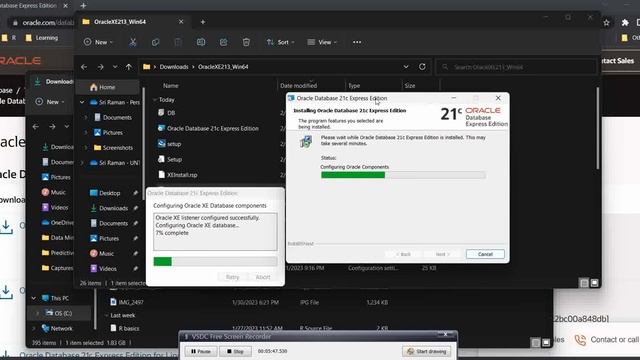Open the address bar history dropdown
This screenshot has height=360, width=640.
click(x=406, y=67)
